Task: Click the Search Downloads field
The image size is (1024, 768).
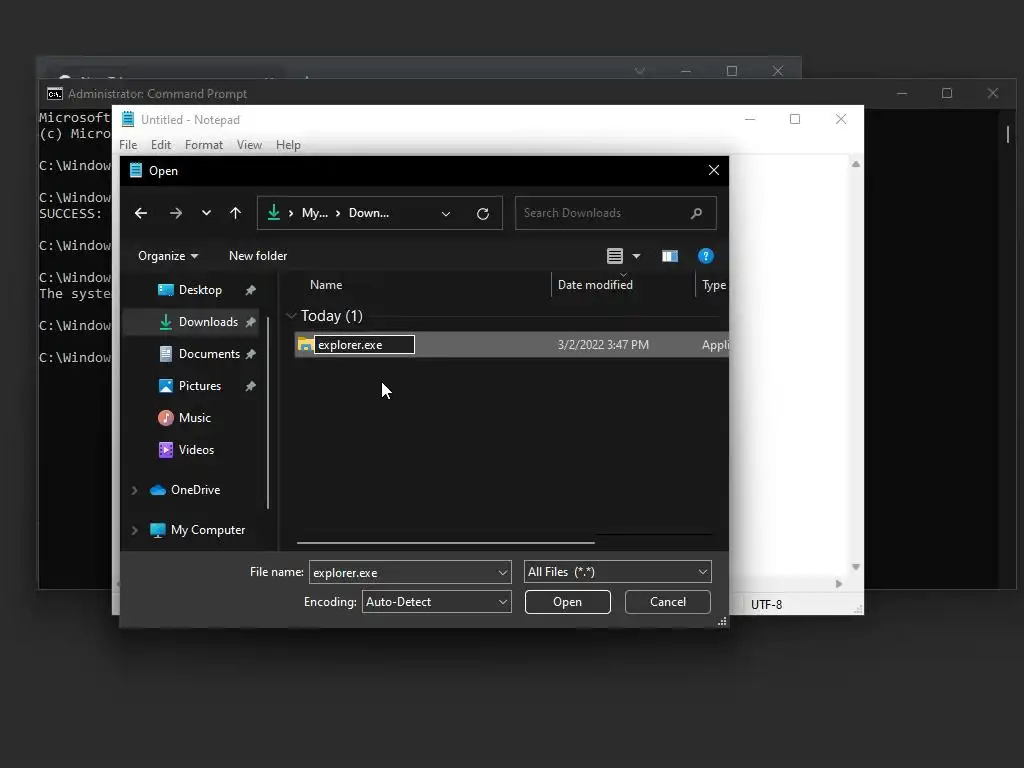Action: [615, 213]
